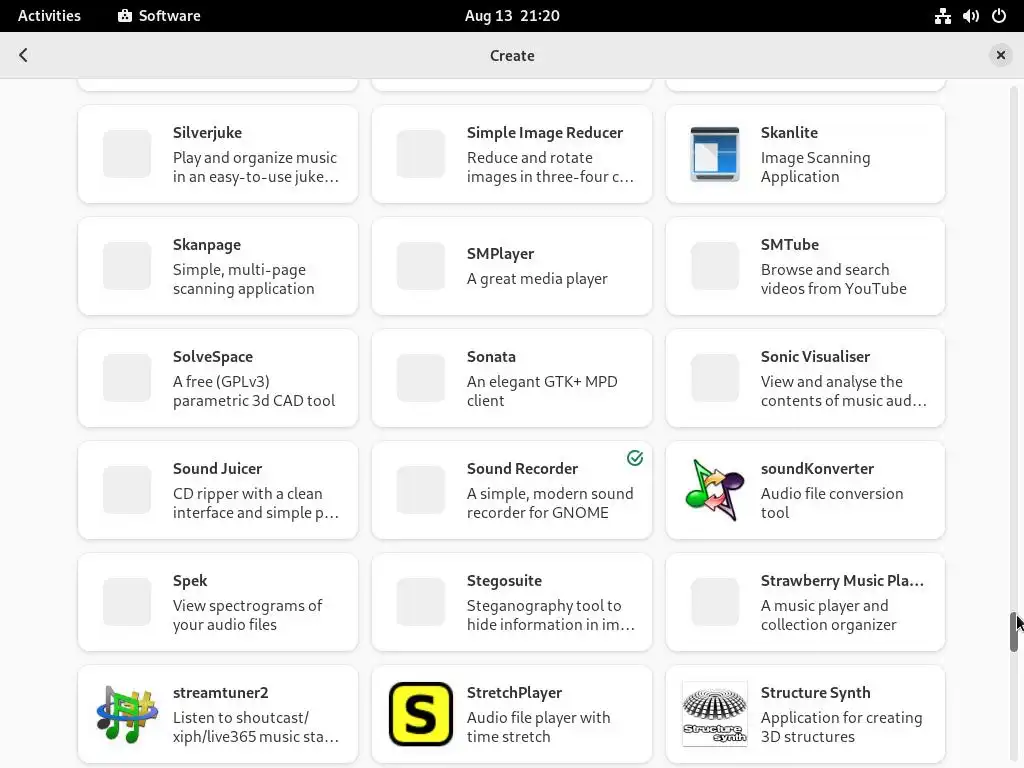Image resolution: width=1024 pixels, height=768 pixels.
Task: Click the vertical scrollbar thumb
Action: (x=1014, y=632)
